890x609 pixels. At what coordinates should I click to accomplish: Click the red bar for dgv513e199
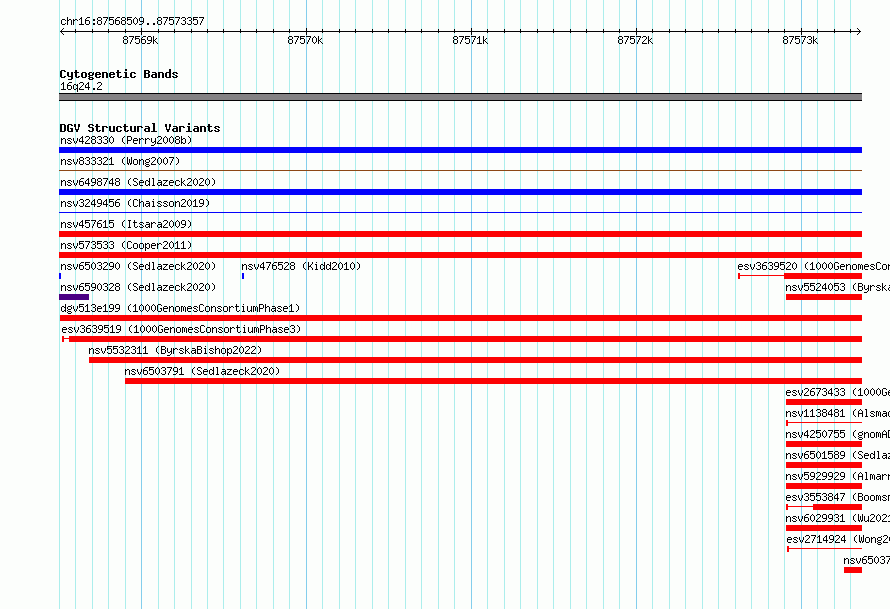[460, 318]
